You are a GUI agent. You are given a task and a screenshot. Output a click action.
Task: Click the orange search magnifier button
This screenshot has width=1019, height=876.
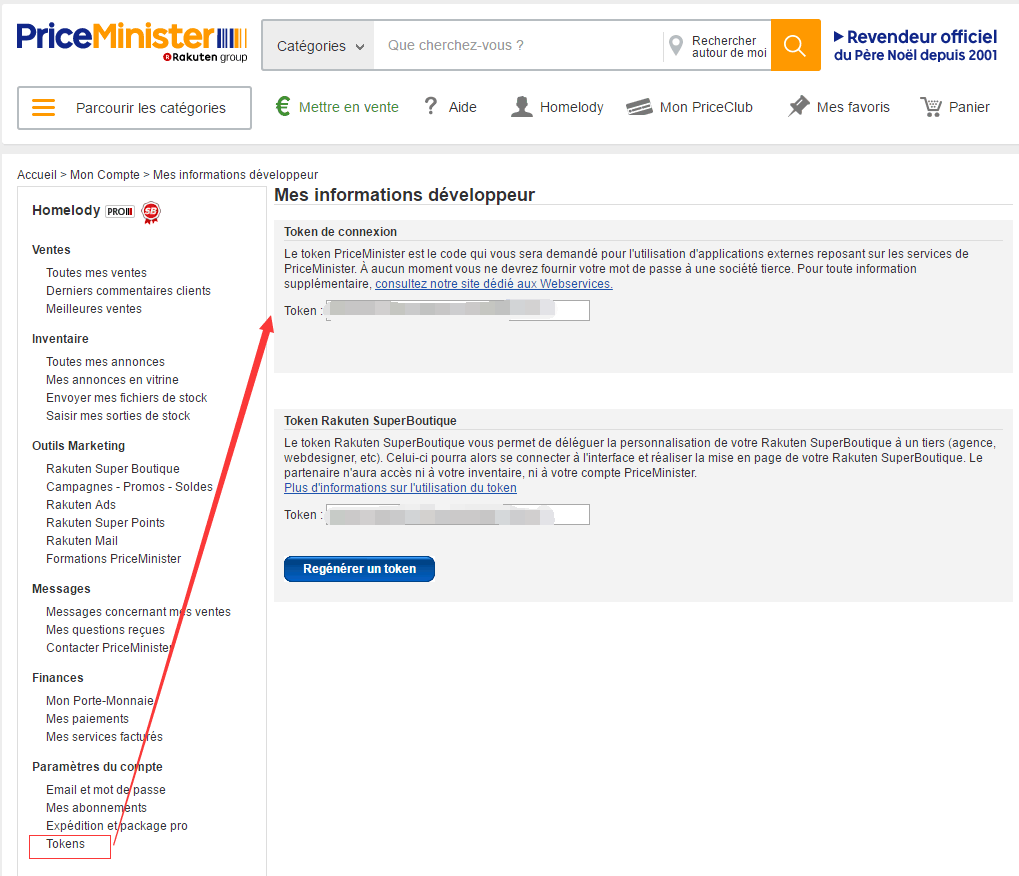pyautogui.click(x=795, y=45)
